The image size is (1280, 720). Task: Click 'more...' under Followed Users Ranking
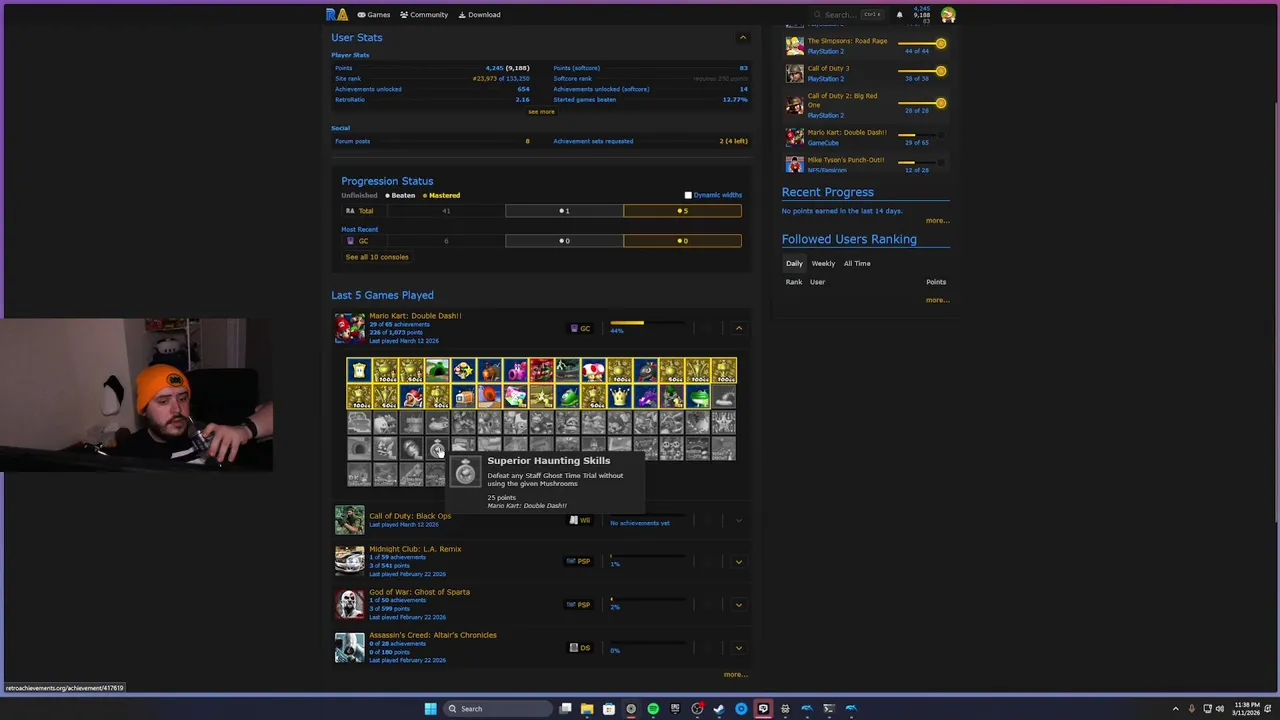click(937, 300)
